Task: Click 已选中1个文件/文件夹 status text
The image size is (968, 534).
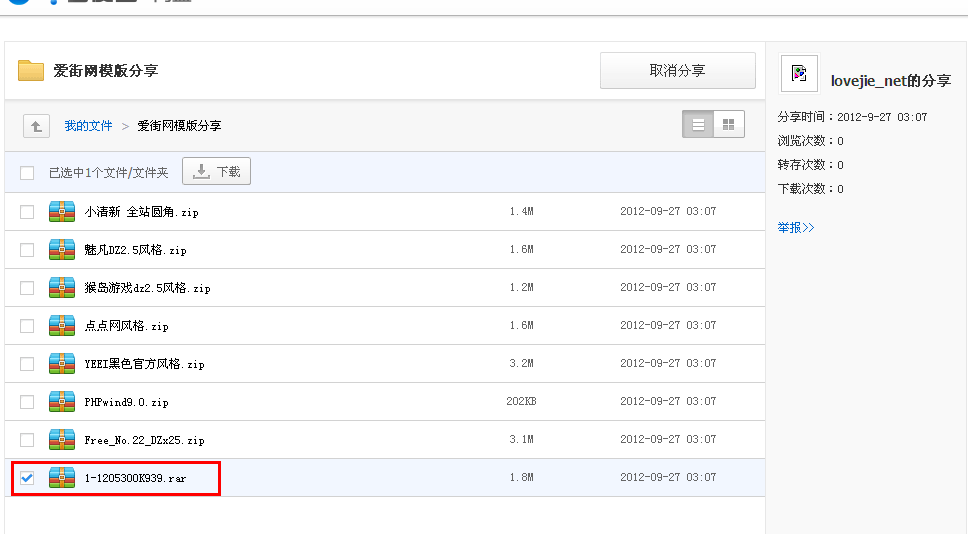Action: tap(109, 173)
